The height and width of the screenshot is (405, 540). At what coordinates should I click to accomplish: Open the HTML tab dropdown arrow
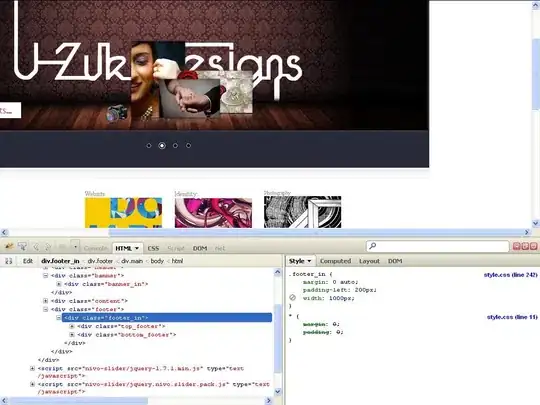click(x=137, y=248)
